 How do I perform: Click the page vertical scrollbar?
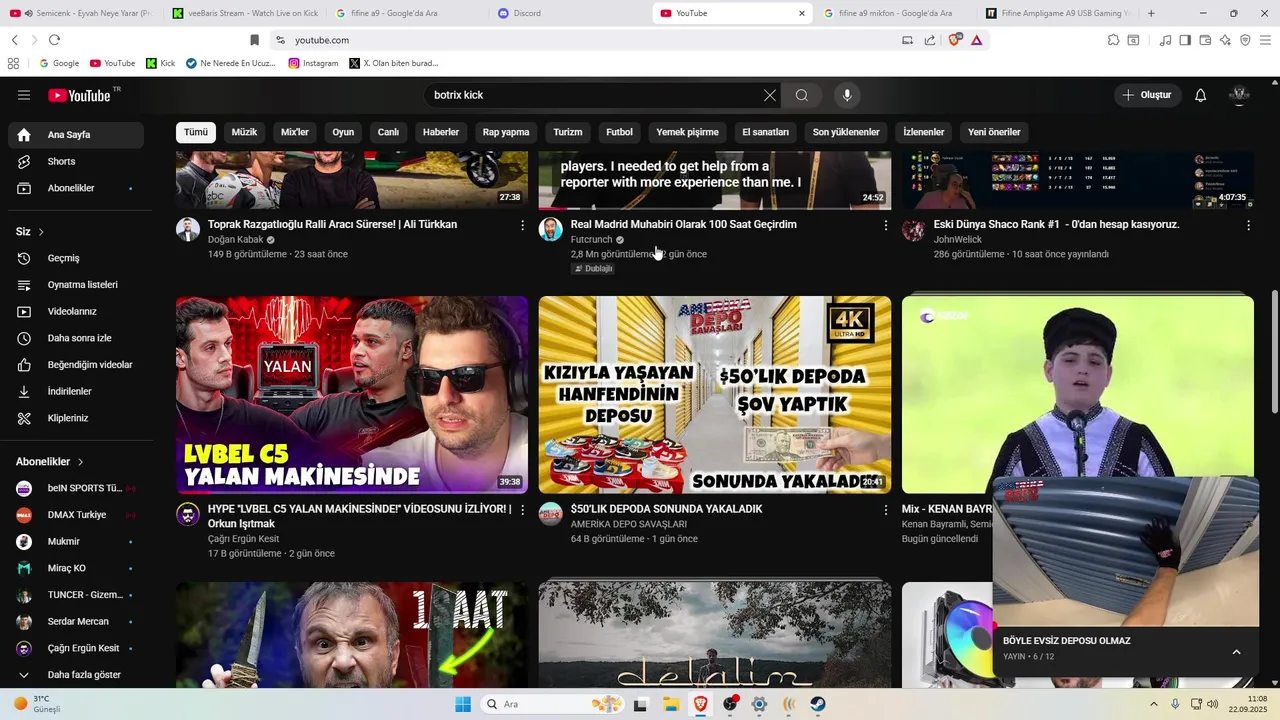pyautogui.click(x=1274, y=351)
